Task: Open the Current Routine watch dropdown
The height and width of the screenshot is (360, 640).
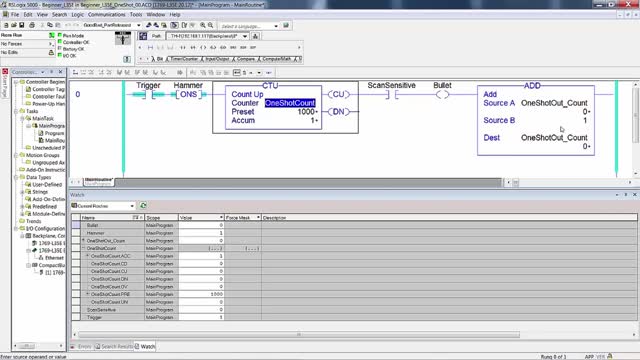Action: 132,206
